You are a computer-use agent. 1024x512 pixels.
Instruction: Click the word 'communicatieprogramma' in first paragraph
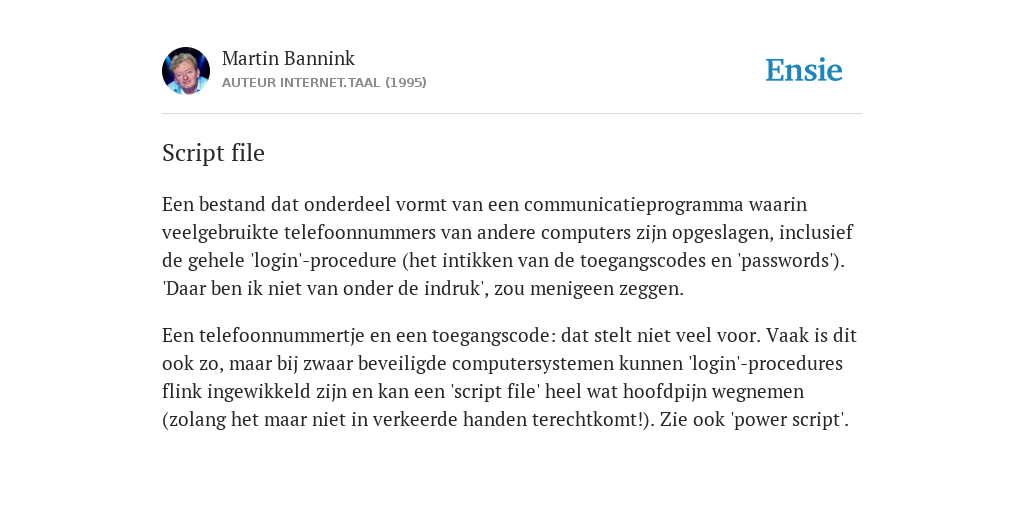[633, 205]
